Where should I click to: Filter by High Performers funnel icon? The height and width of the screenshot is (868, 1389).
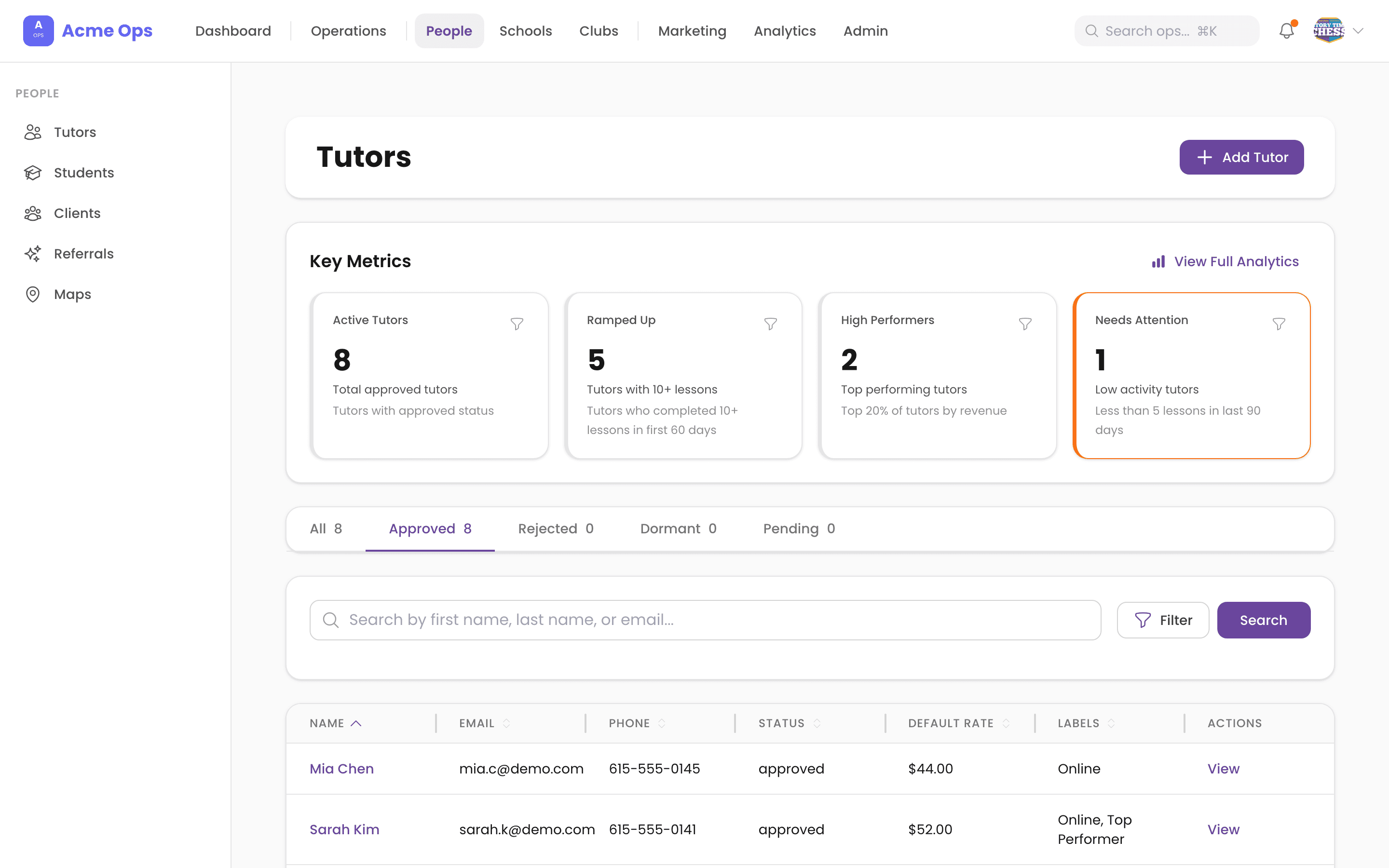1025,325
